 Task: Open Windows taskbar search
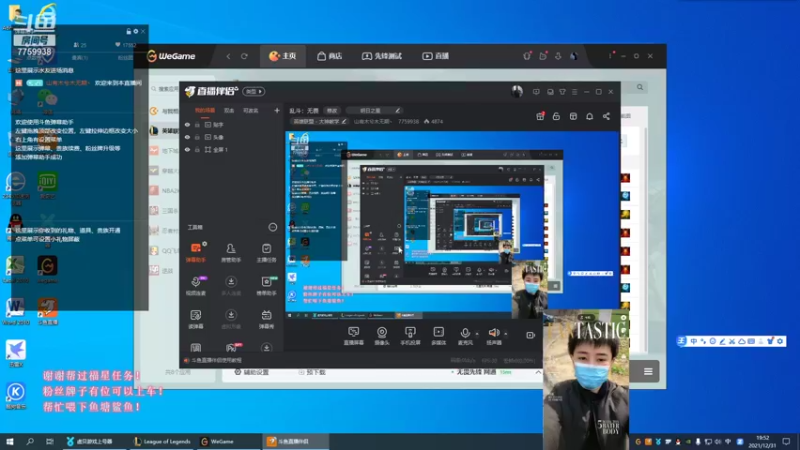point(30,441)
